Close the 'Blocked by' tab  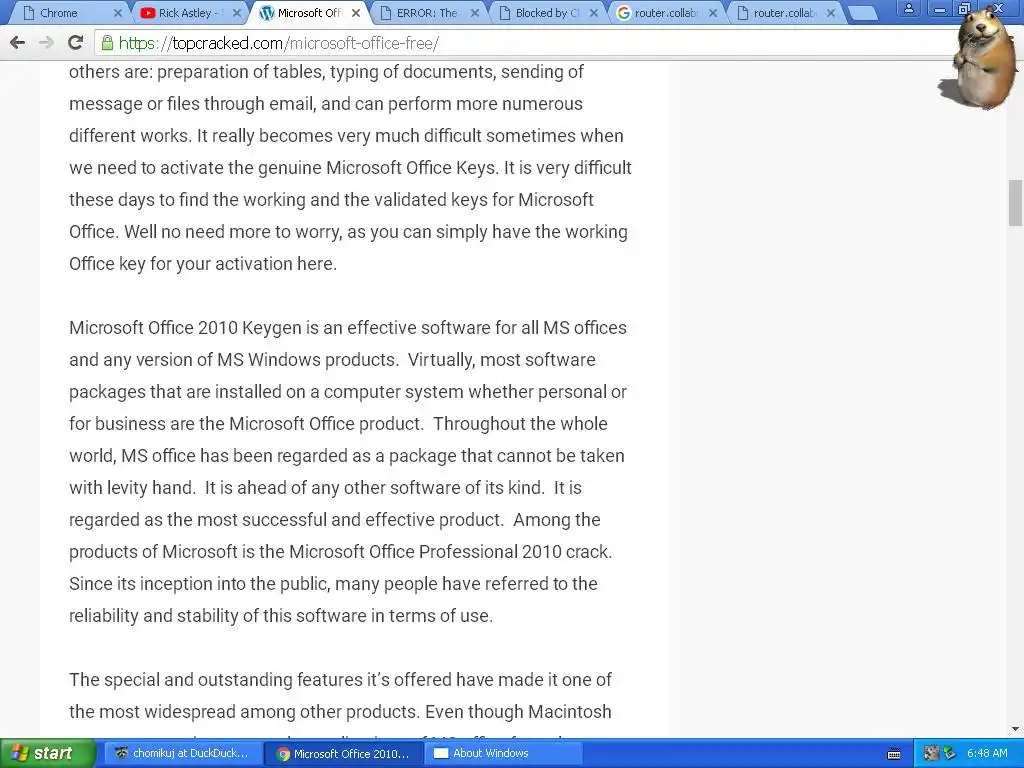click(x=594, y=13)
